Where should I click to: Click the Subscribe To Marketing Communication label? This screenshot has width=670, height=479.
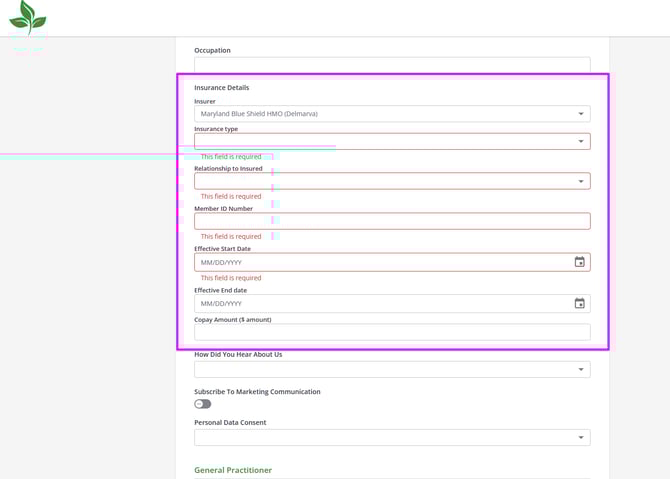(257, 392)
